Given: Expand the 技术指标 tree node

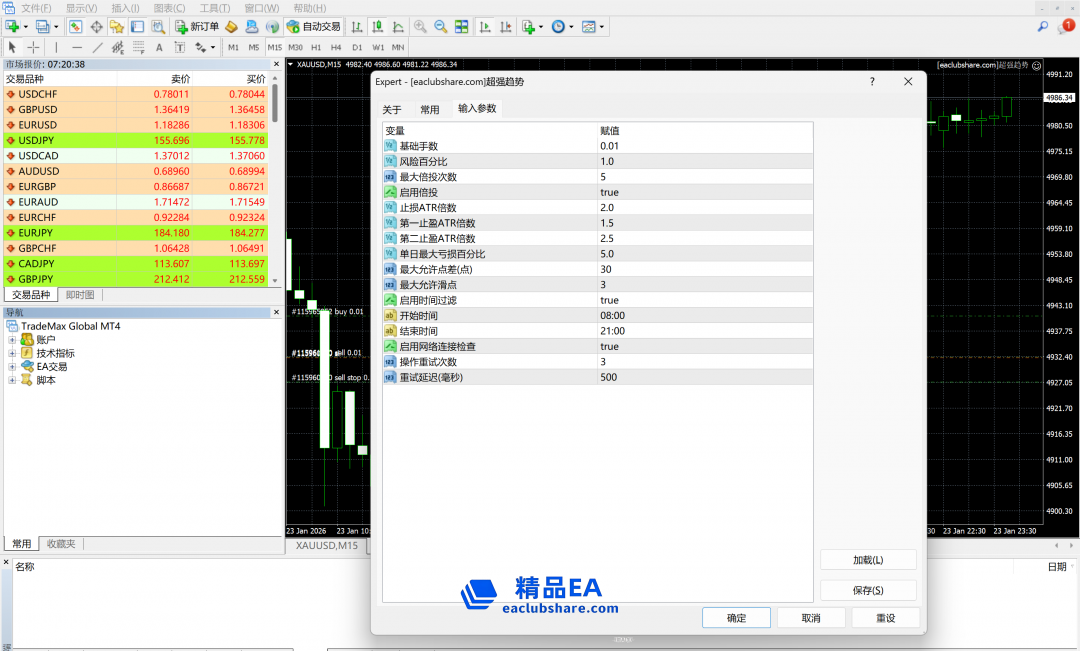Looking at the screenshot, I should click(12, 354).
